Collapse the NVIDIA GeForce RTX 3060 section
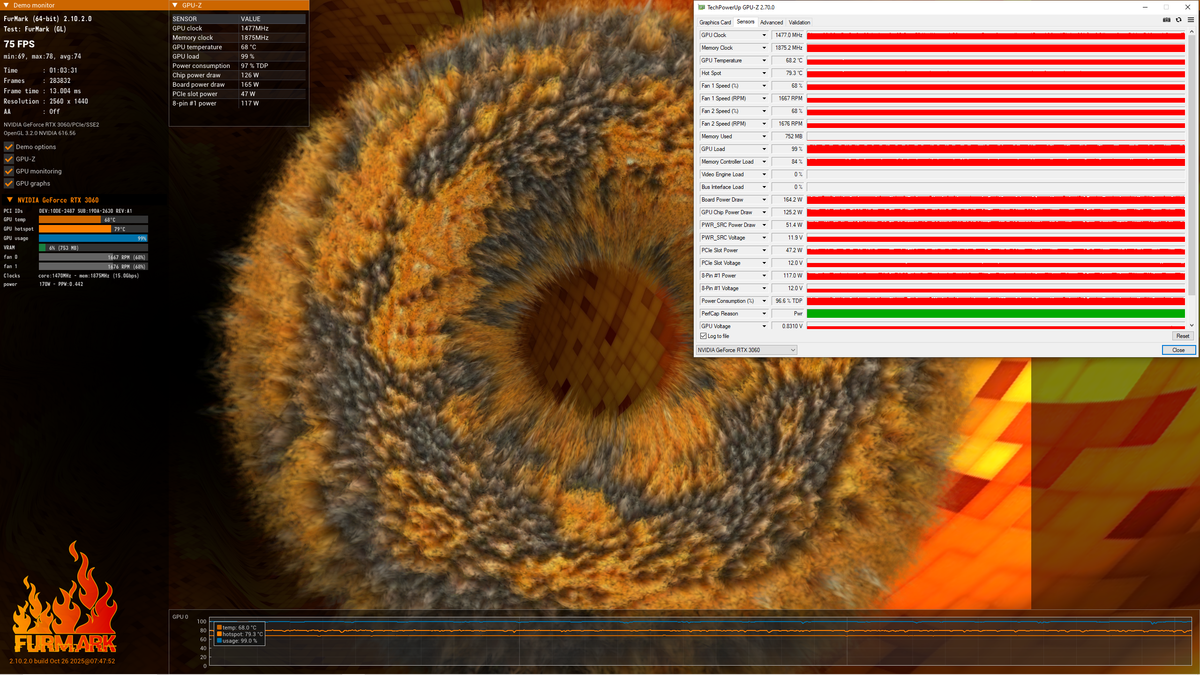Viewport: 1200px width, 675px height. (x=9, y=200)
